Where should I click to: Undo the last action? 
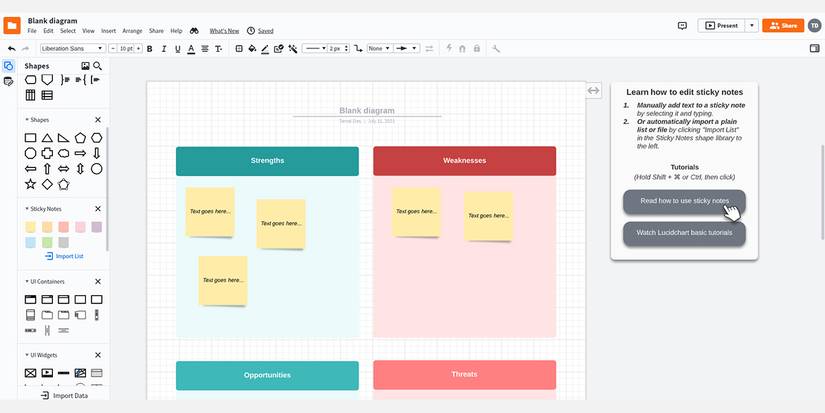click(x=12, y=48)
